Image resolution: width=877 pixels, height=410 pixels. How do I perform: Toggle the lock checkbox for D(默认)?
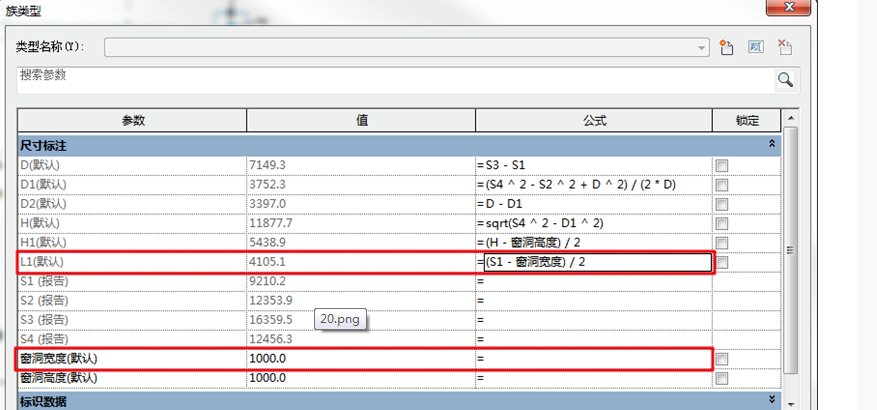722,166
